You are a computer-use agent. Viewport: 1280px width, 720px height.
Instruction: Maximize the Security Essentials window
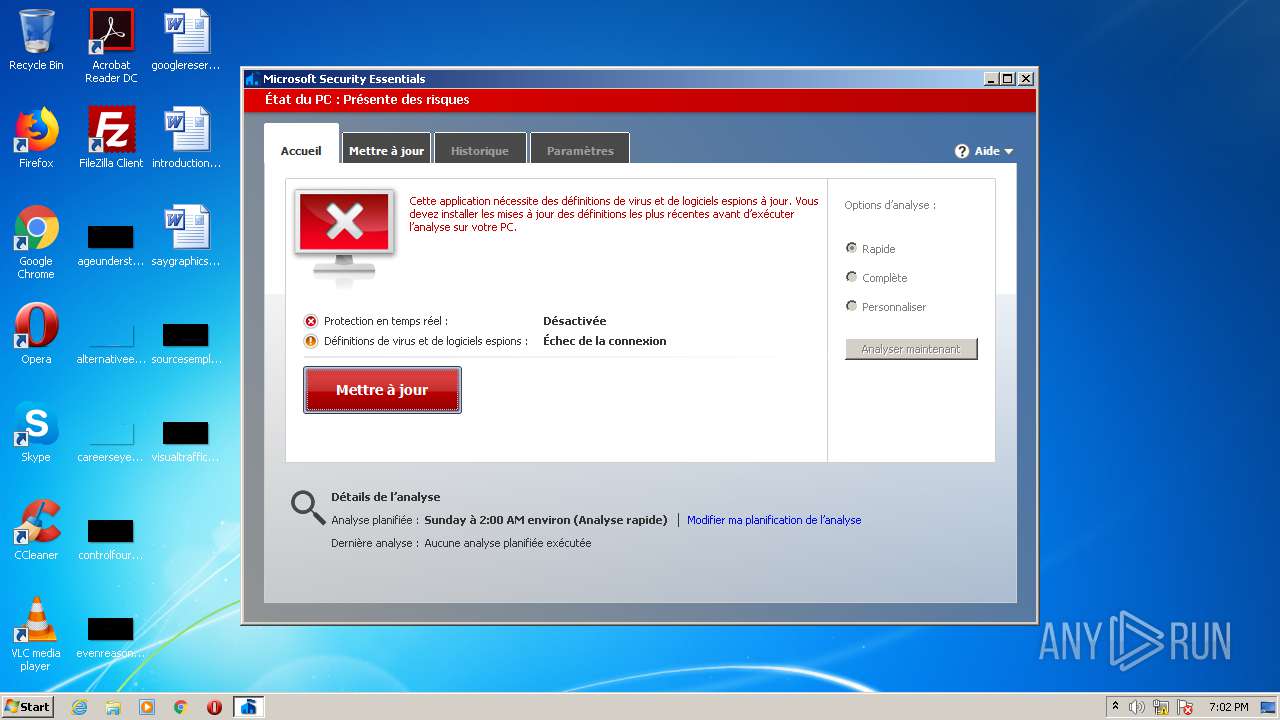(x=1008, y=79)
